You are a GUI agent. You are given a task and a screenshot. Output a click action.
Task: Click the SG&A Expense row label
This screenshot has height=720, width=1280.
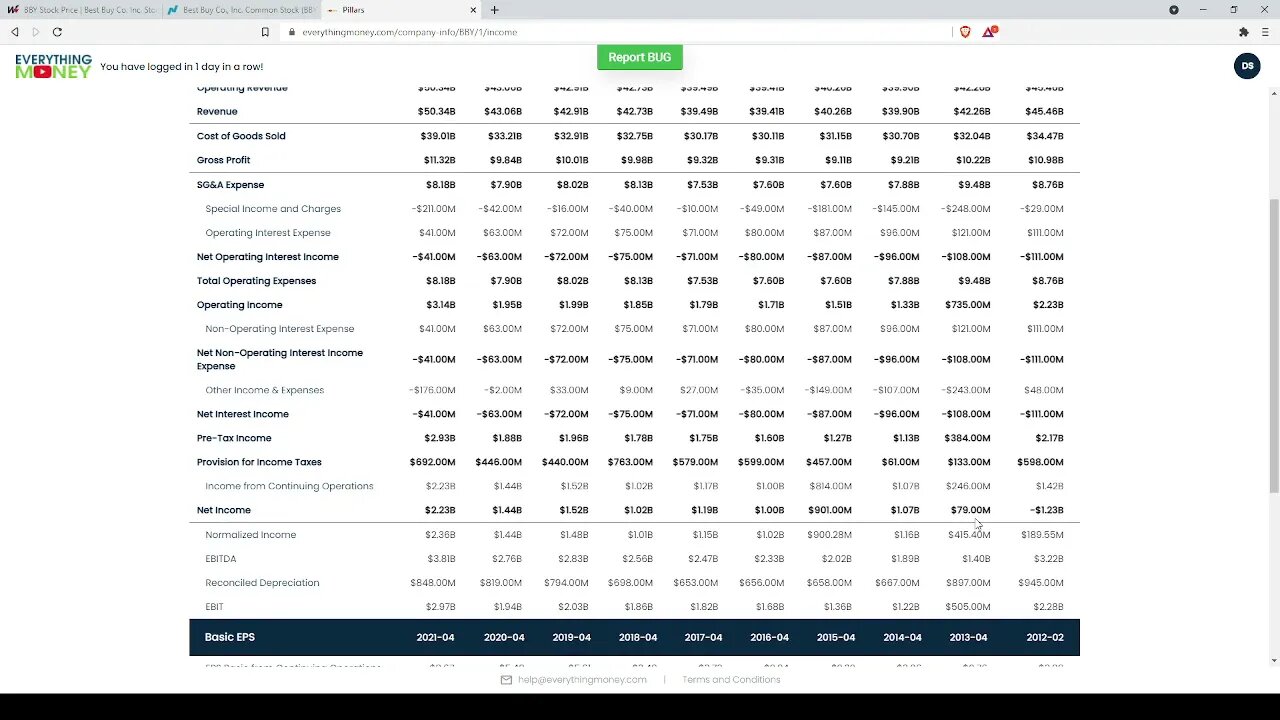230,185
